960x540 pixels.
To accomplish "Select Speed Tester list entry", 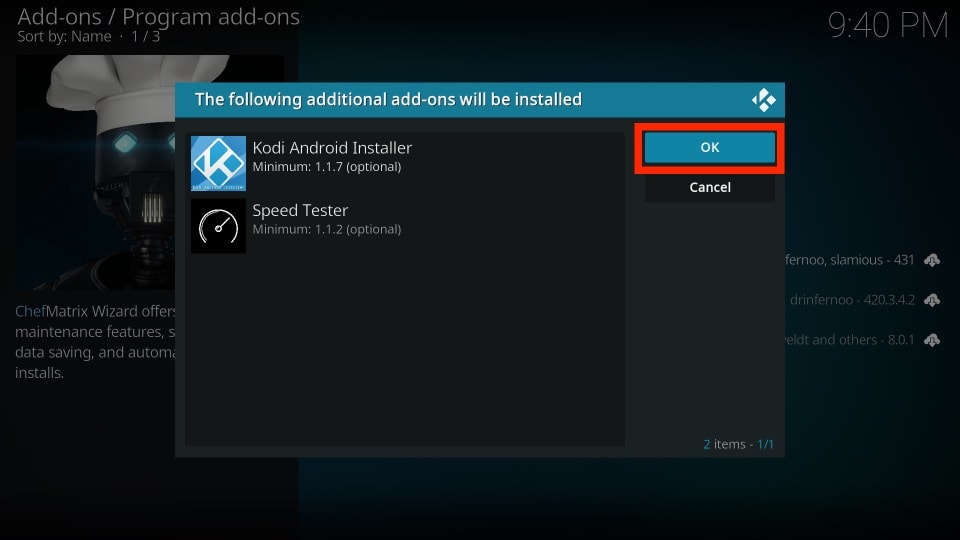I will coord(405,226).
